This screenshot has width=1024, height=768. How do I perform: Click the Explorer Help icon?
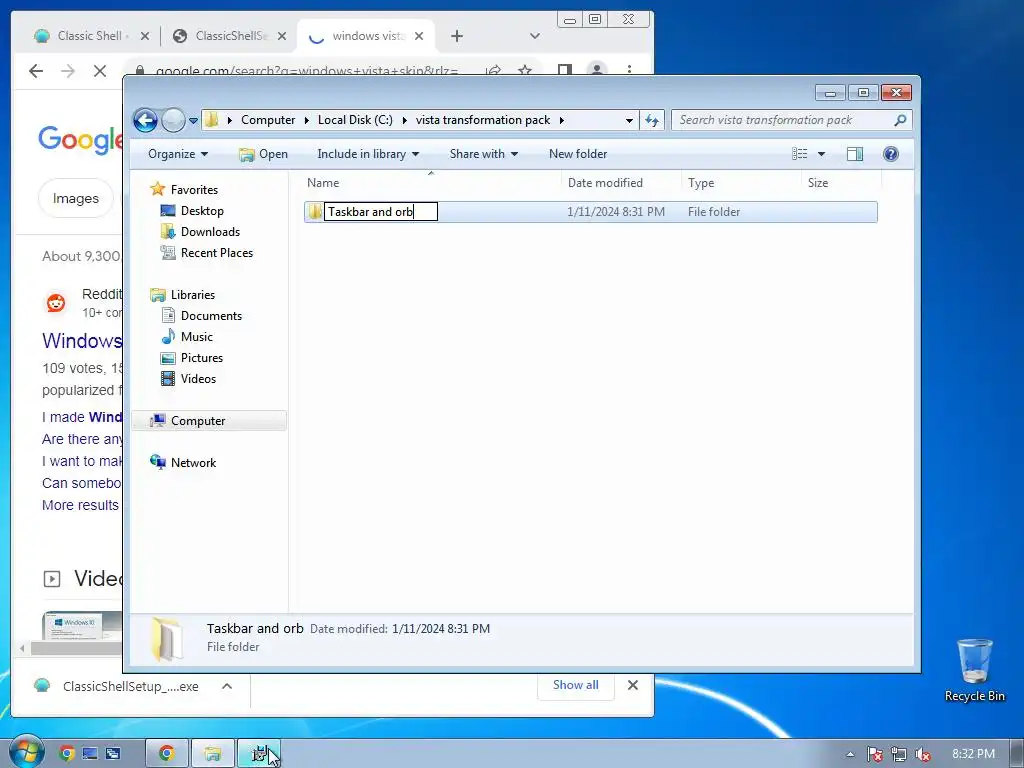tap(891, 154)
